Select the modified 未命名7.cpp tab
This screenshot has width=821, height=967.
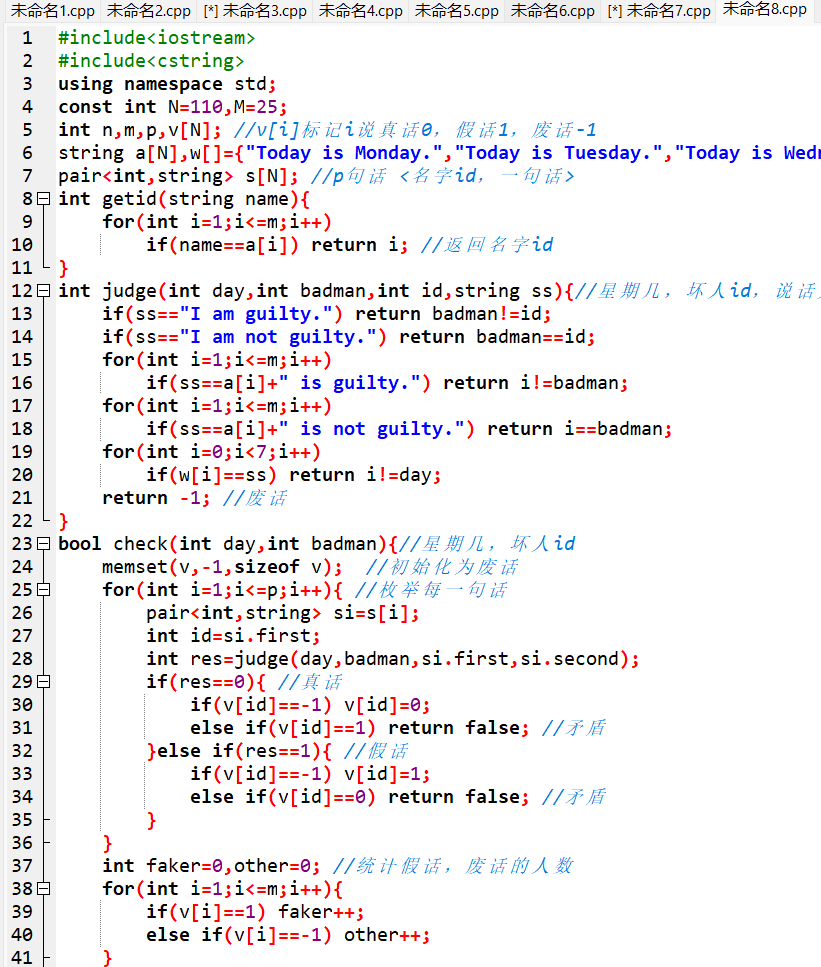click(x=659, y=11)
